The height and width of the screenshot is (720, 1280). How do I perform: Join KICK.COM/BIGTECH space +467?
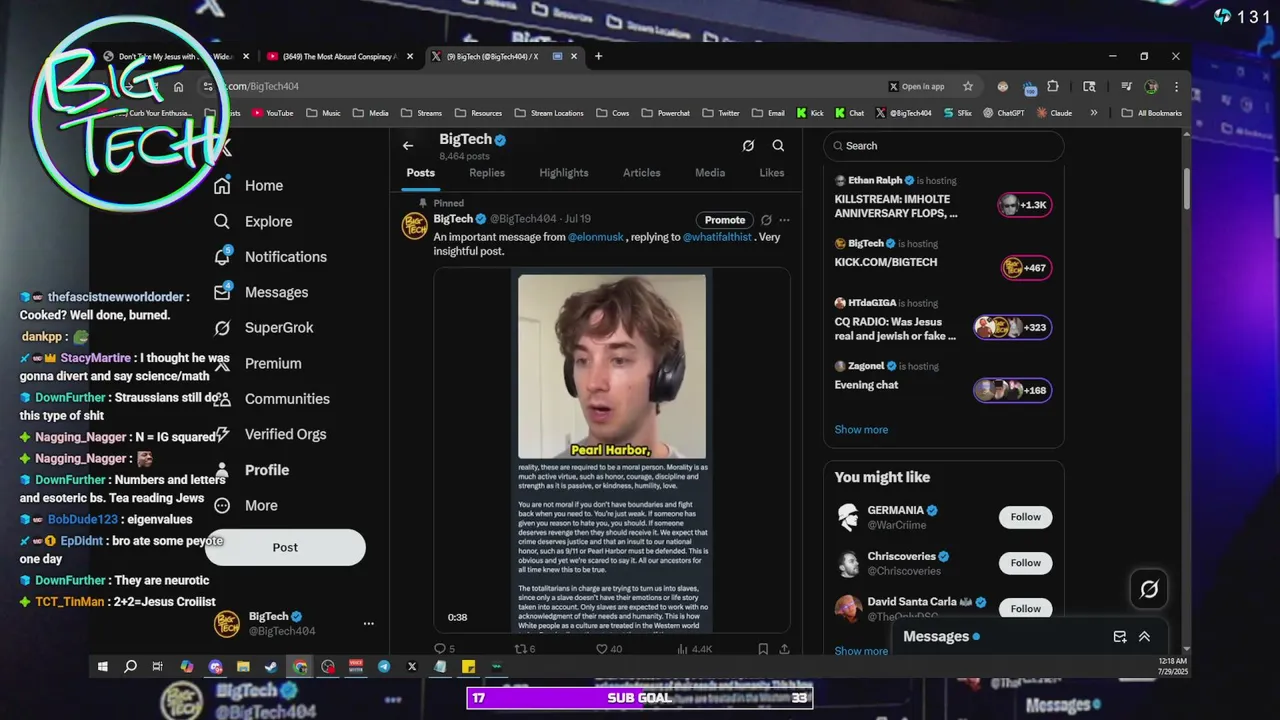(1026, 268)
